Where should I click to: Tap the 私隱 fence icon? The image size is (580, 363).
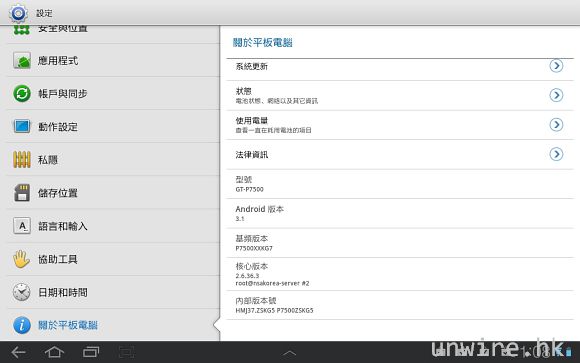tap(22, 160)
